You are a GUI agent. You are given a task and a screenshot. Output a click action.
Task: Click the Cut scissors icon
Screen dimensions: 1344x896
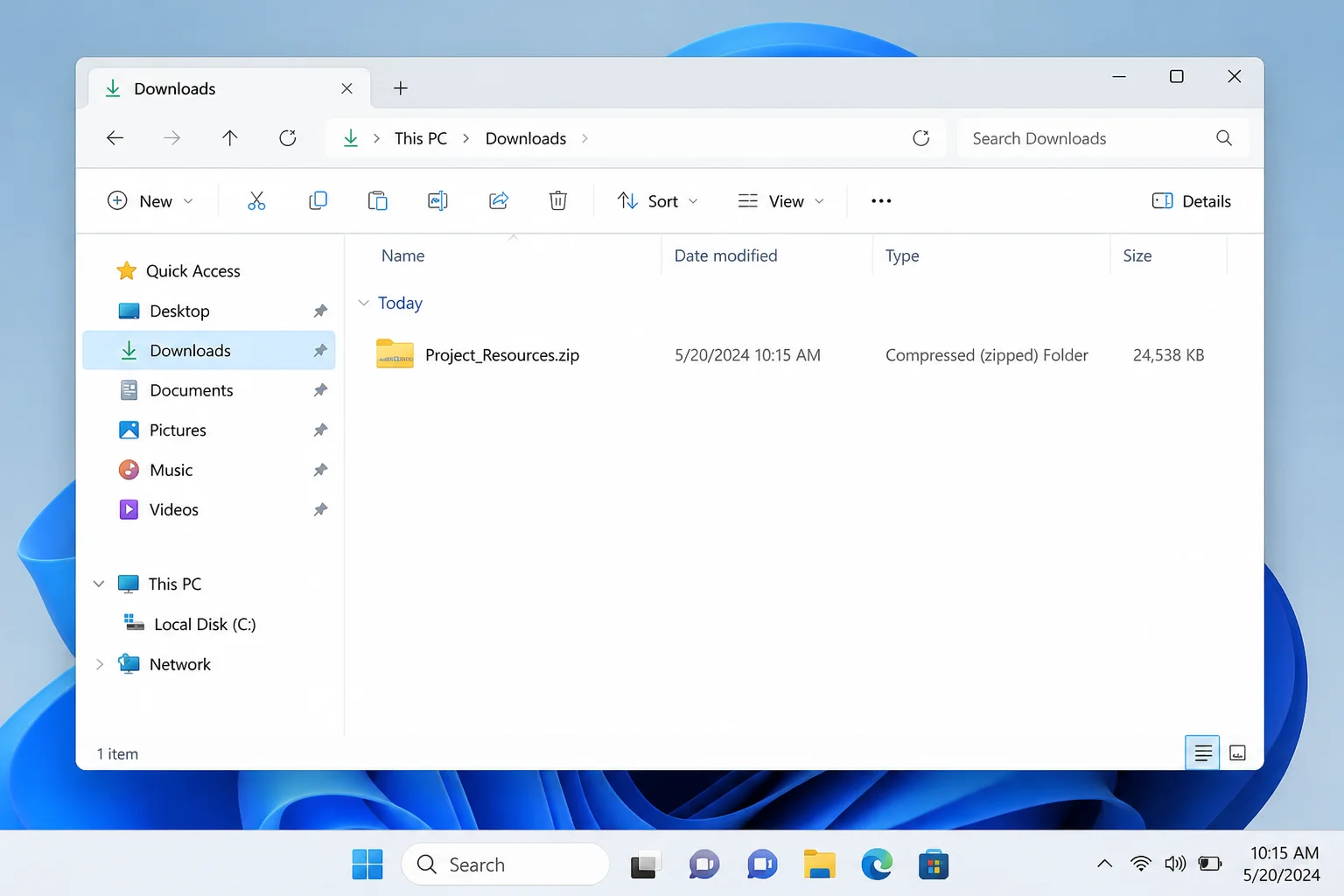[256, 201]
